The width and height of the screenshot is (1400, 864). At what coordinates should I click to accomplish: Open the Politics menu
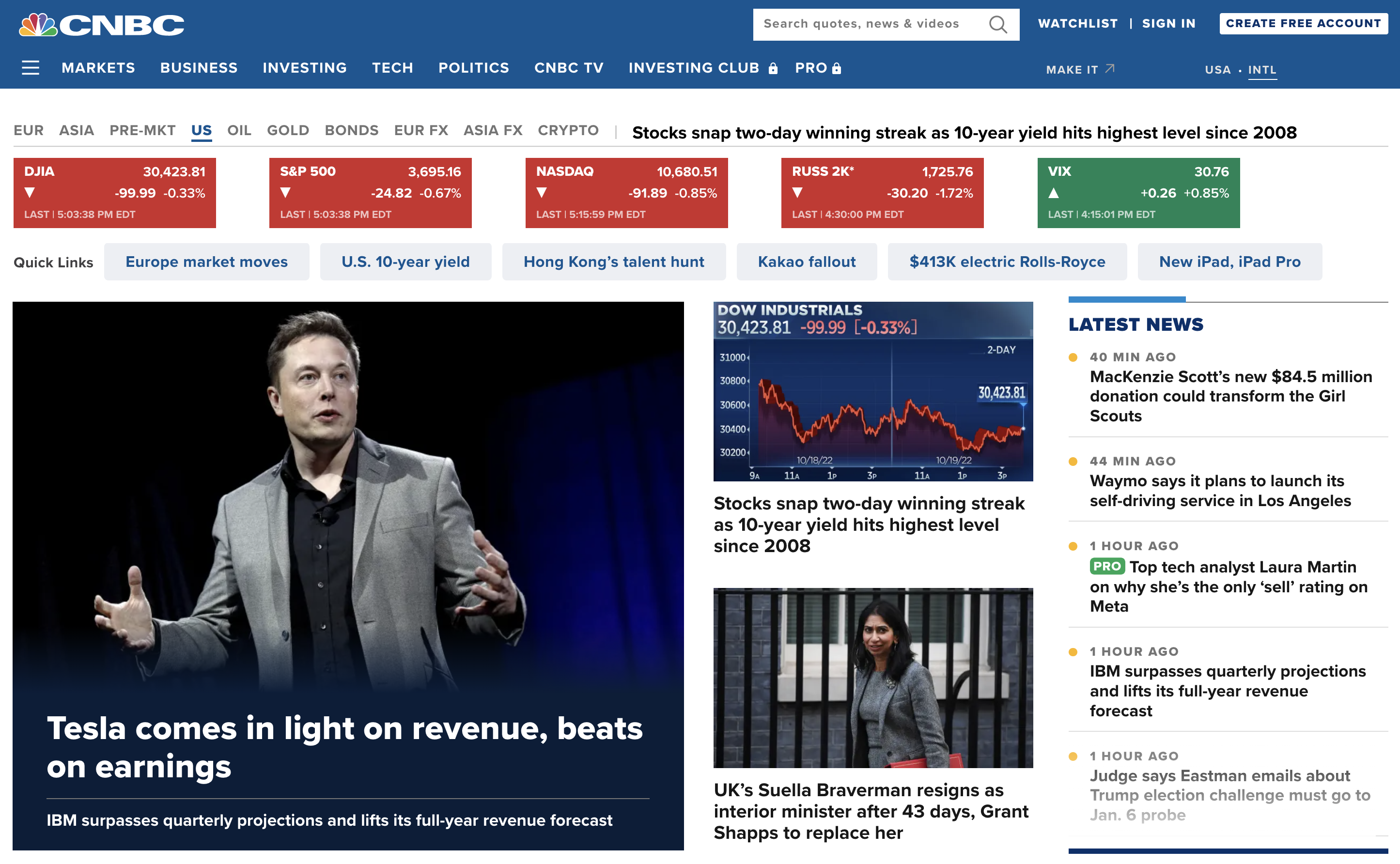point(474,68)
